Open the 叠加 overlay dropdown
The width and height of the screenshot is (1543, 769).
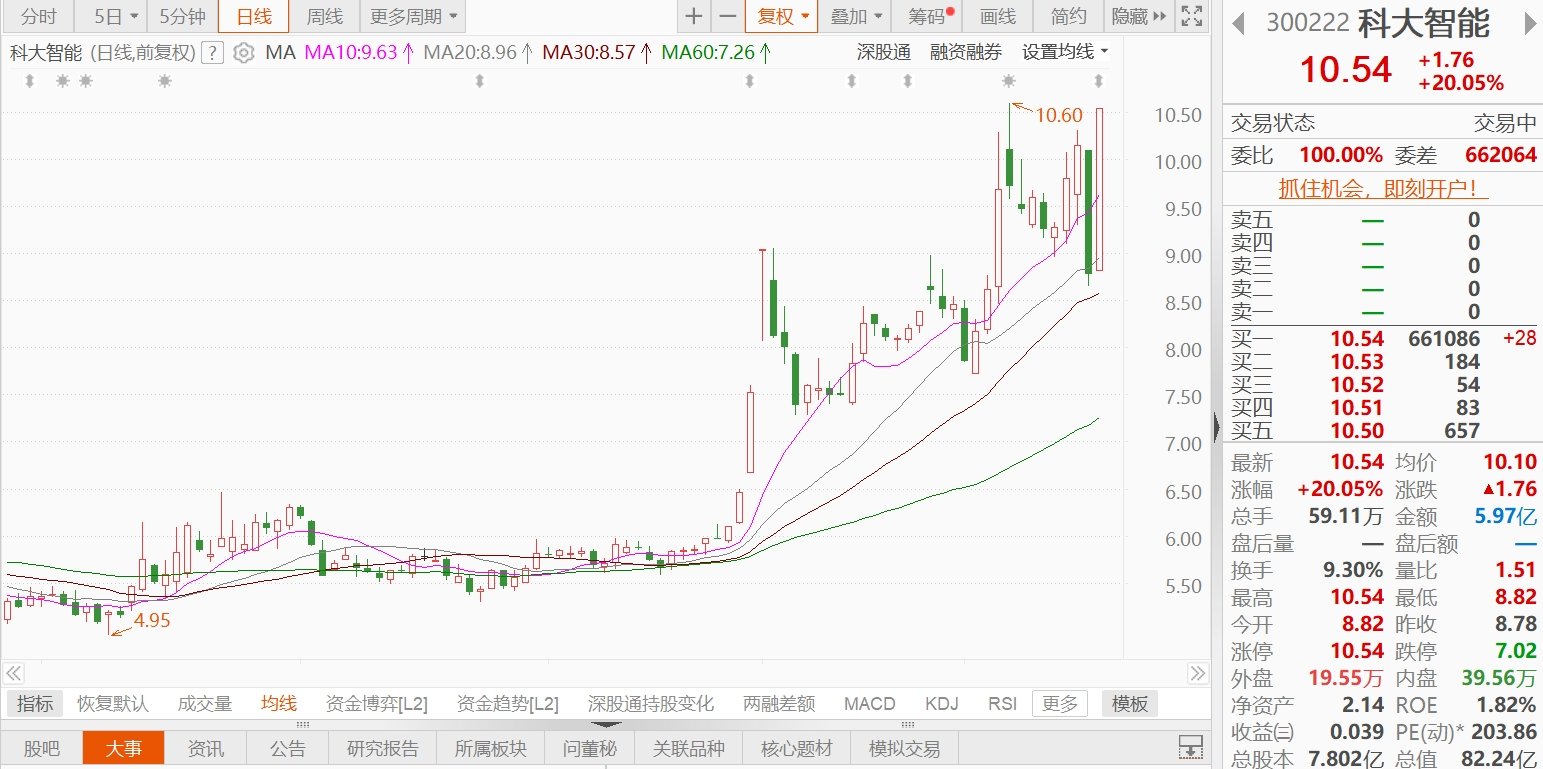[857, 16]
